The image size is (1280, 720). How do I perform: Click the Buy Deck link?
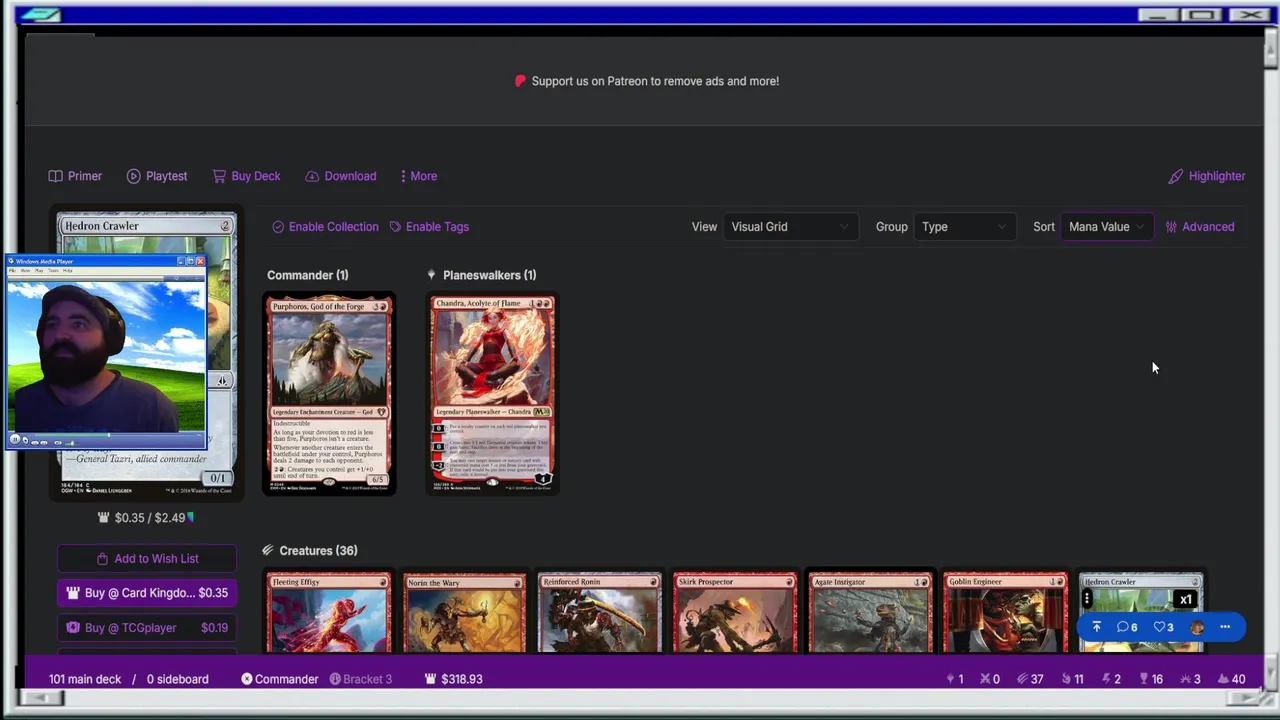[x=246, y=176]
